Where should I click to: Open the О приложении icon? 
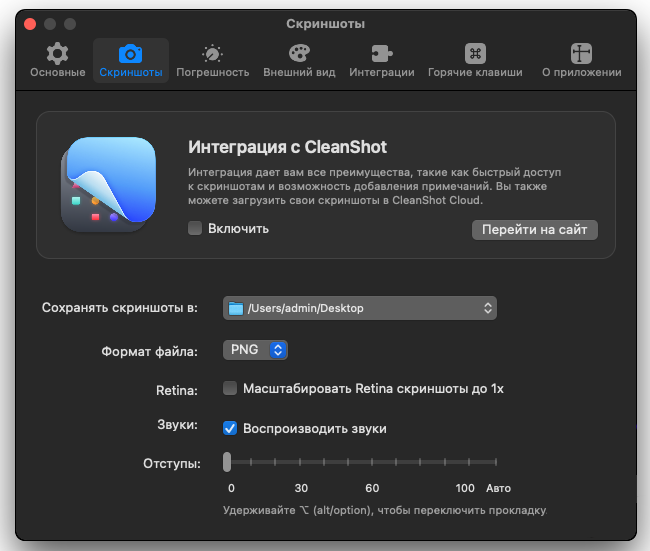tap(582, 54)
